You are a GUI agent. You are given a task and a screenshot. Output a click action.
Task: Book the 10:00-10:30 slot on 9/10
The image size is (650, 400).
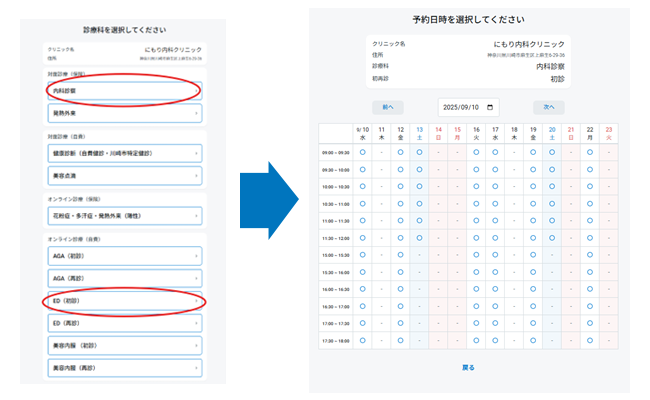tap(363, 187)
